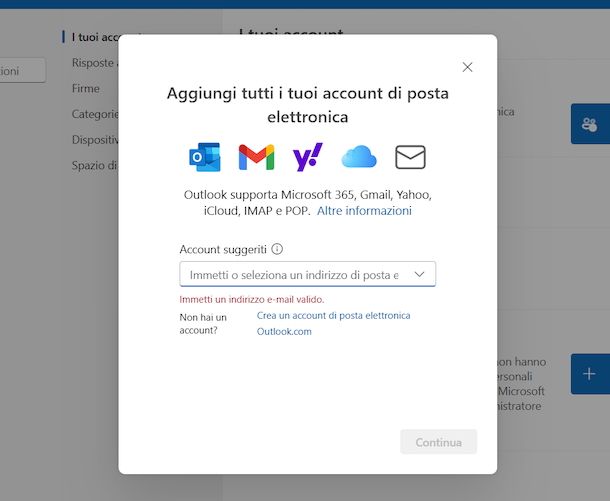Click the generic mail envelope icon
Viewport: 610px width, 501px height.
pos(410,157)
